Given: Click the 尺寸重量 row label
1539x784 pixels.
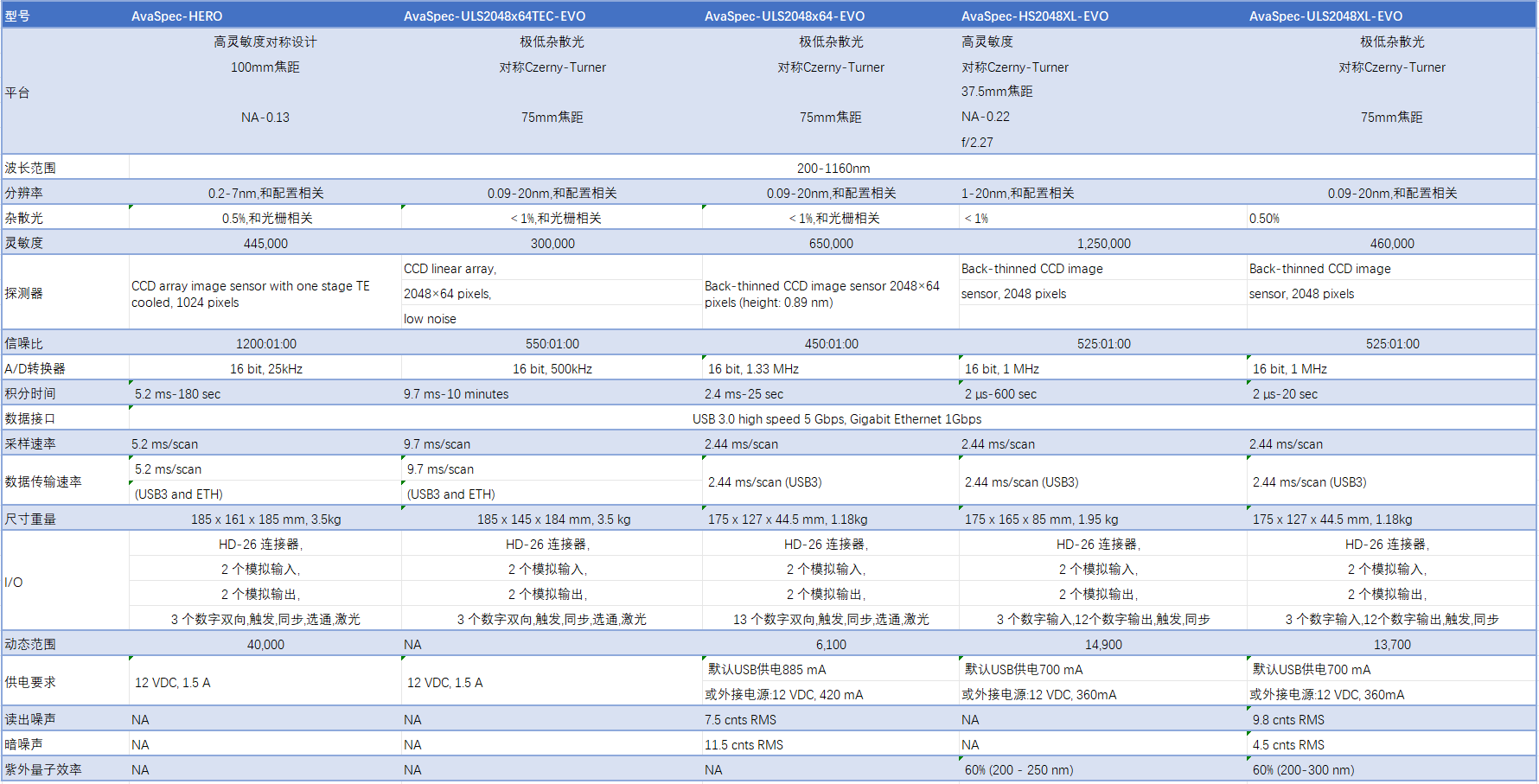Looking at the screenshot, I should tap(66, 519).
